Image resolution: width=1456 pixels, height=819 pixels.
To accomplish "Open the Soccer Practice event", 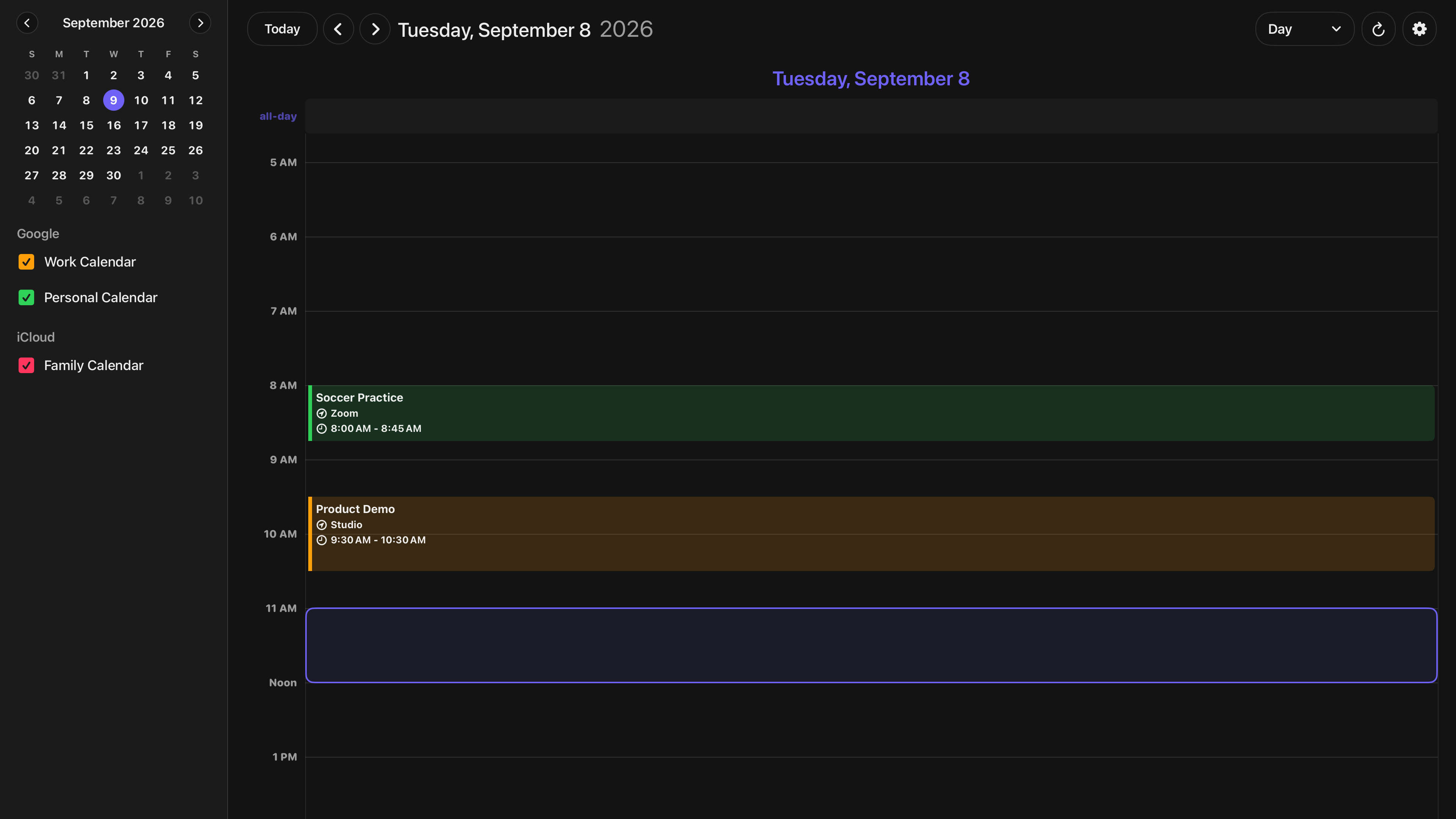I will (x=871, y=413).
